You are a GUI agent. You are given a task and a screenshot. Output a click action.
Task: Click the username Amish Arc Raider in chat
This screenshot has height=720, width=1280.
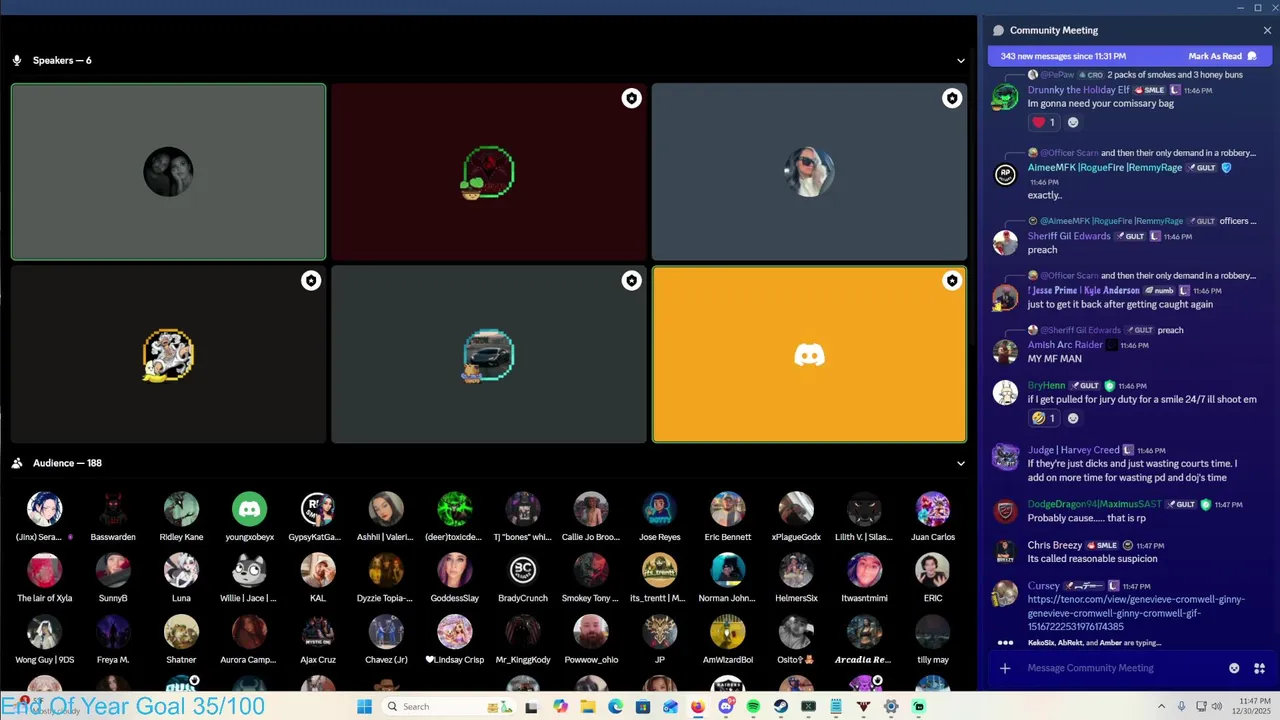click(1065, 345)
